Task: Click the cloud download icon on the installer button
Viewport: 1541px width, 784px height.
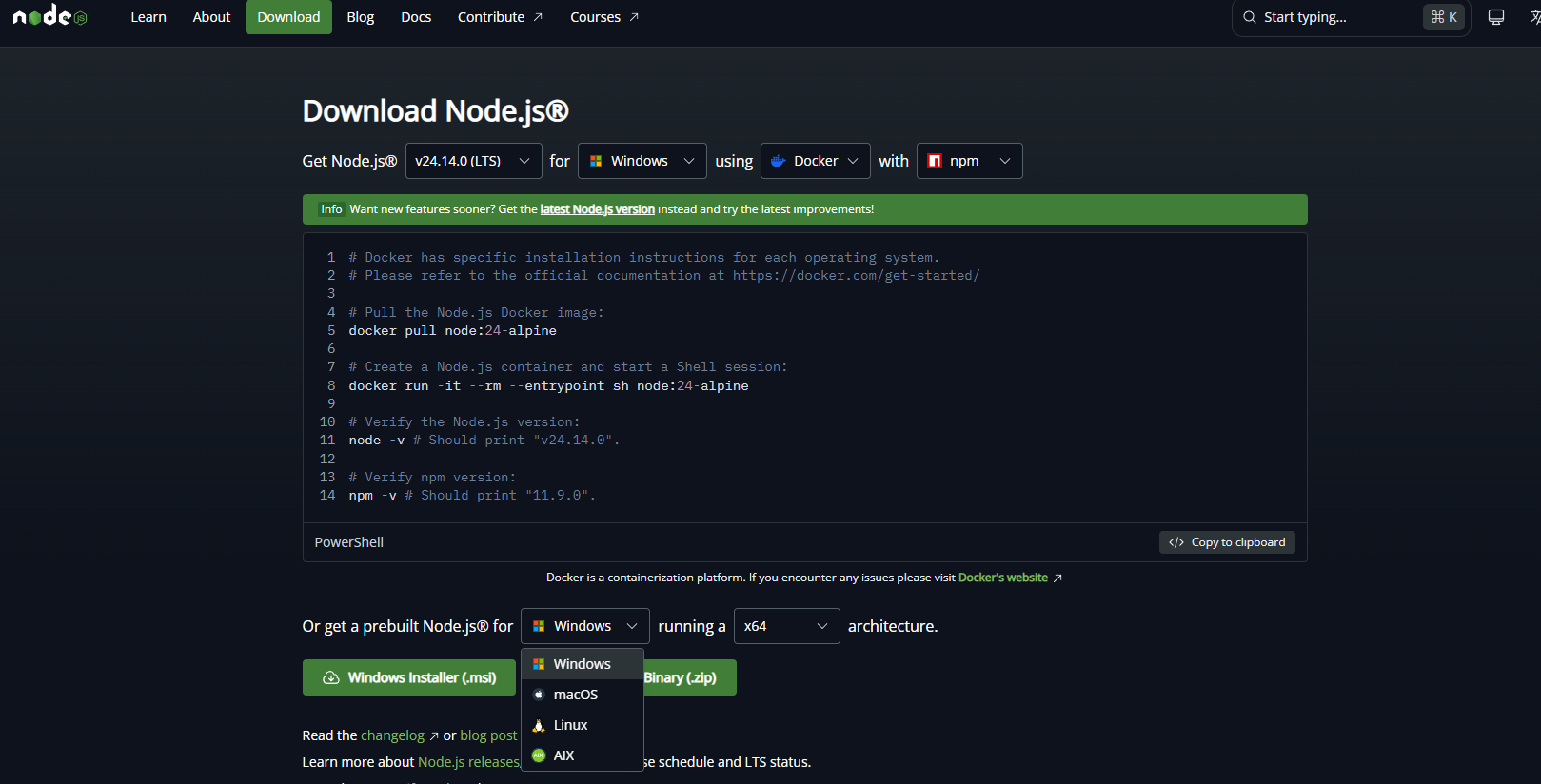Action: (331, 677)
